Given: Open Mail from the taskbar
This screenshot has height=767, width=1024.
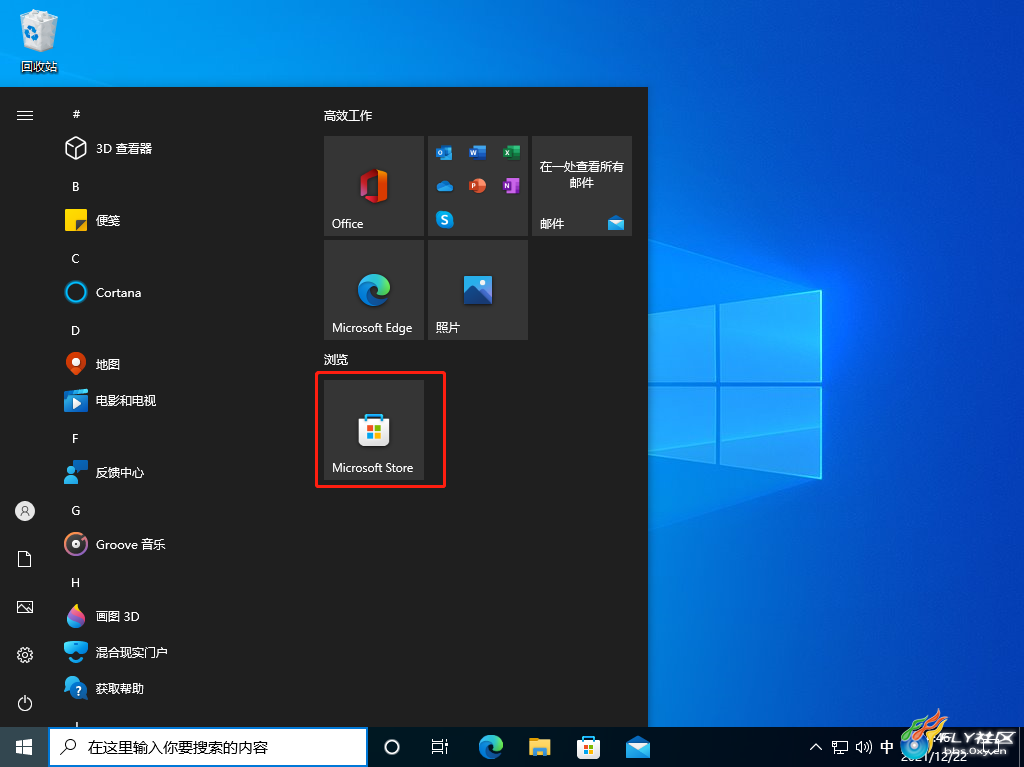Looking at the screenshot, I should pyautogui.click(x=637, y=747).
